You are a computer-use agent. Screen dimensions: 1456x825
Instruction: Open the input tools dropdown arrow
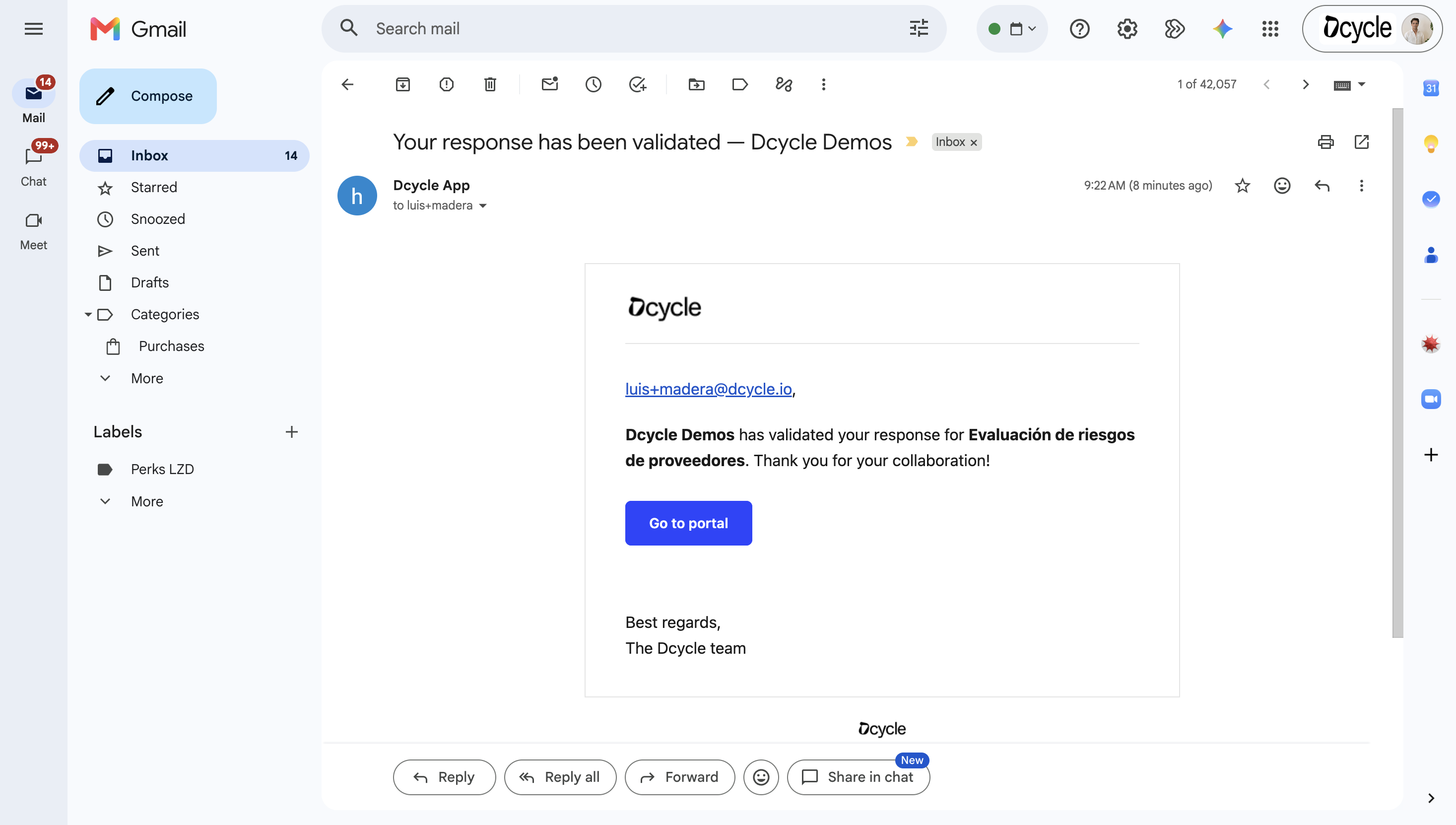pos(1361,84)
